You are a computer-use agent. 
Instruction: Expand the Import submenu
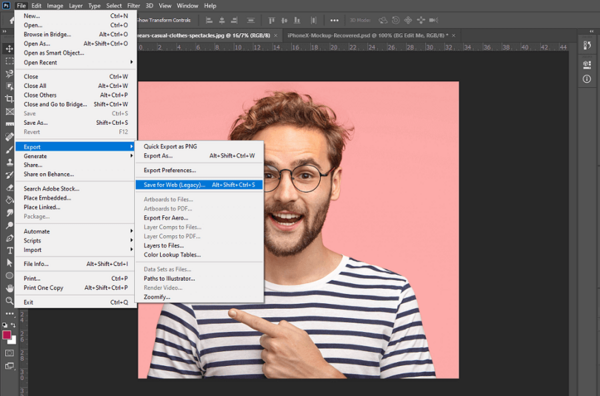point(76,250)
